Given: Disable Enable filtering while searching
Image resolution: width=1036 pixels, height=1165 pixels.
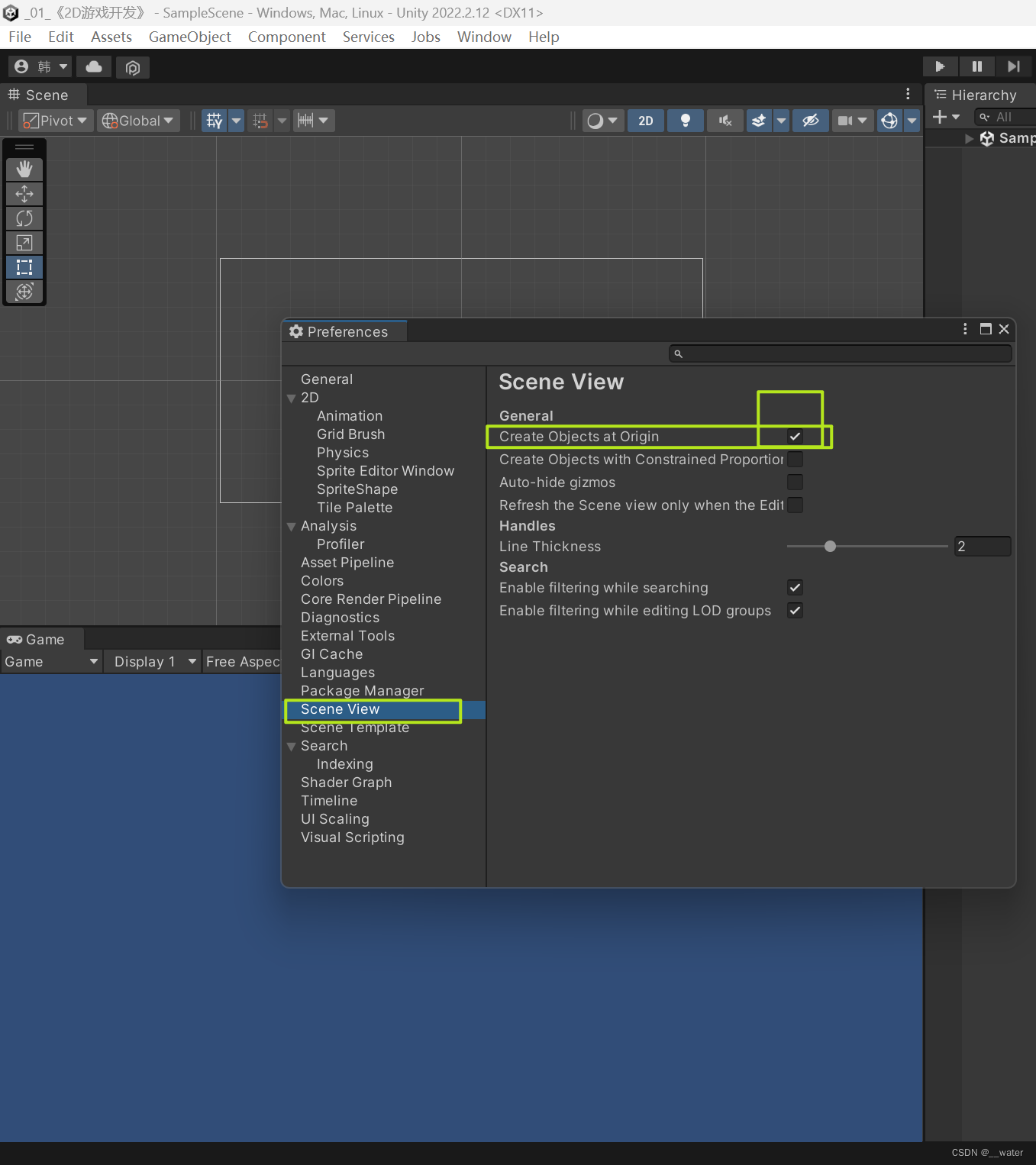Looking at the screenshot, I should pos(794,587).
